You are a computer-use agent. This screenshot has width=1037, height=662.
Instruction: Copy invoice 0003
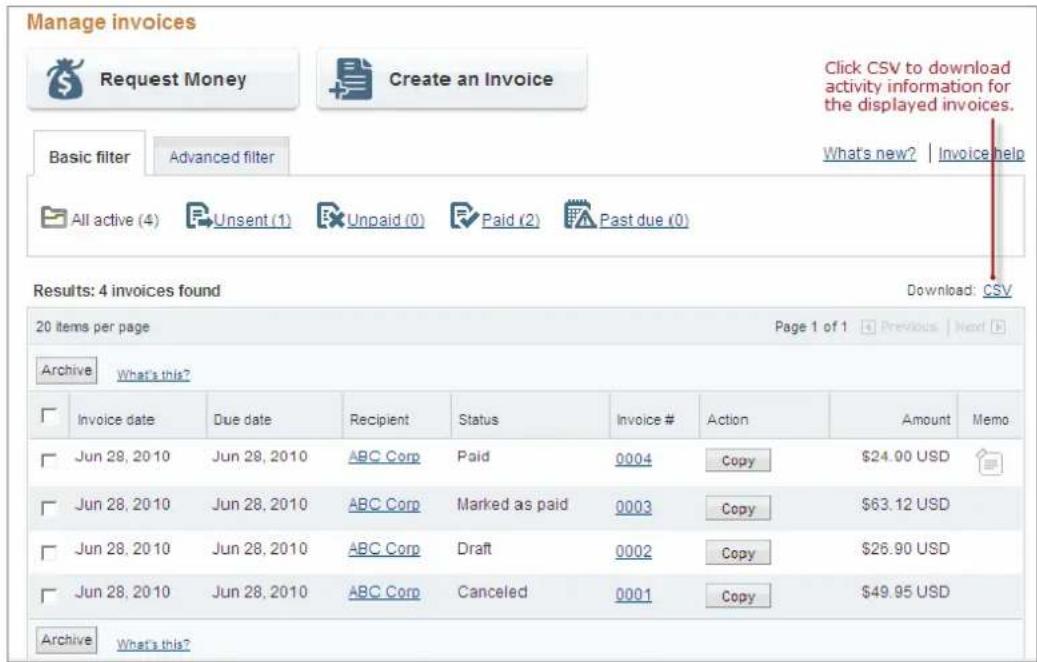738,509
